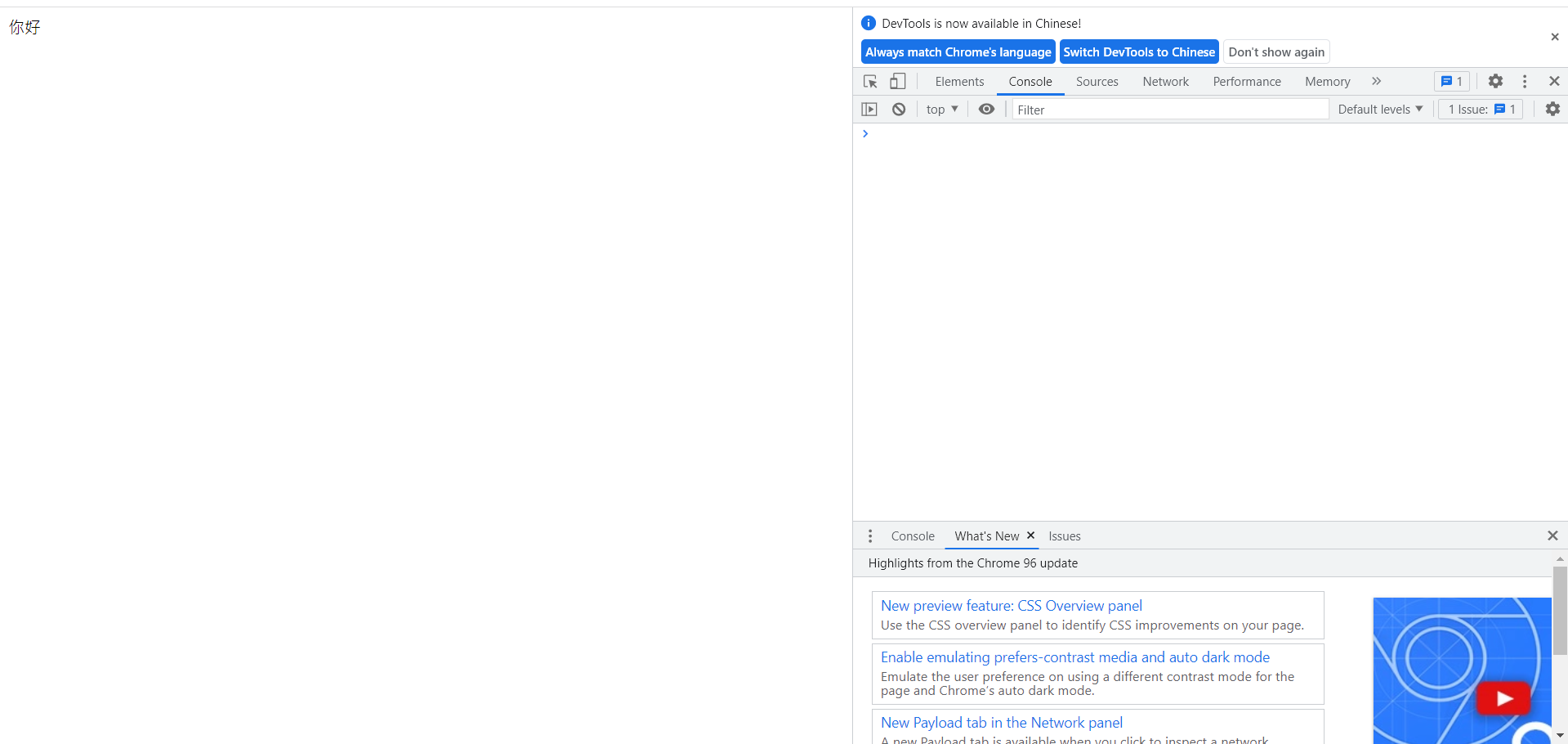Switch to the Console panel tab

pyautogui.click(x=1030, y=82)
